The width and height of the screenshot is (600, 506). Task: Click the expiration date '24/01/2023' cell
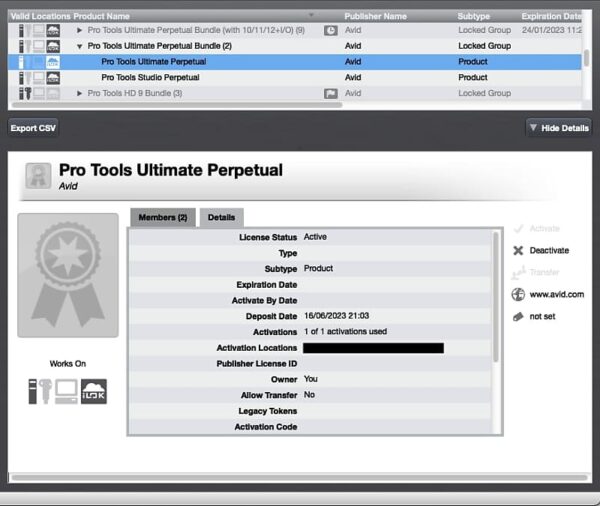[551, 30]
